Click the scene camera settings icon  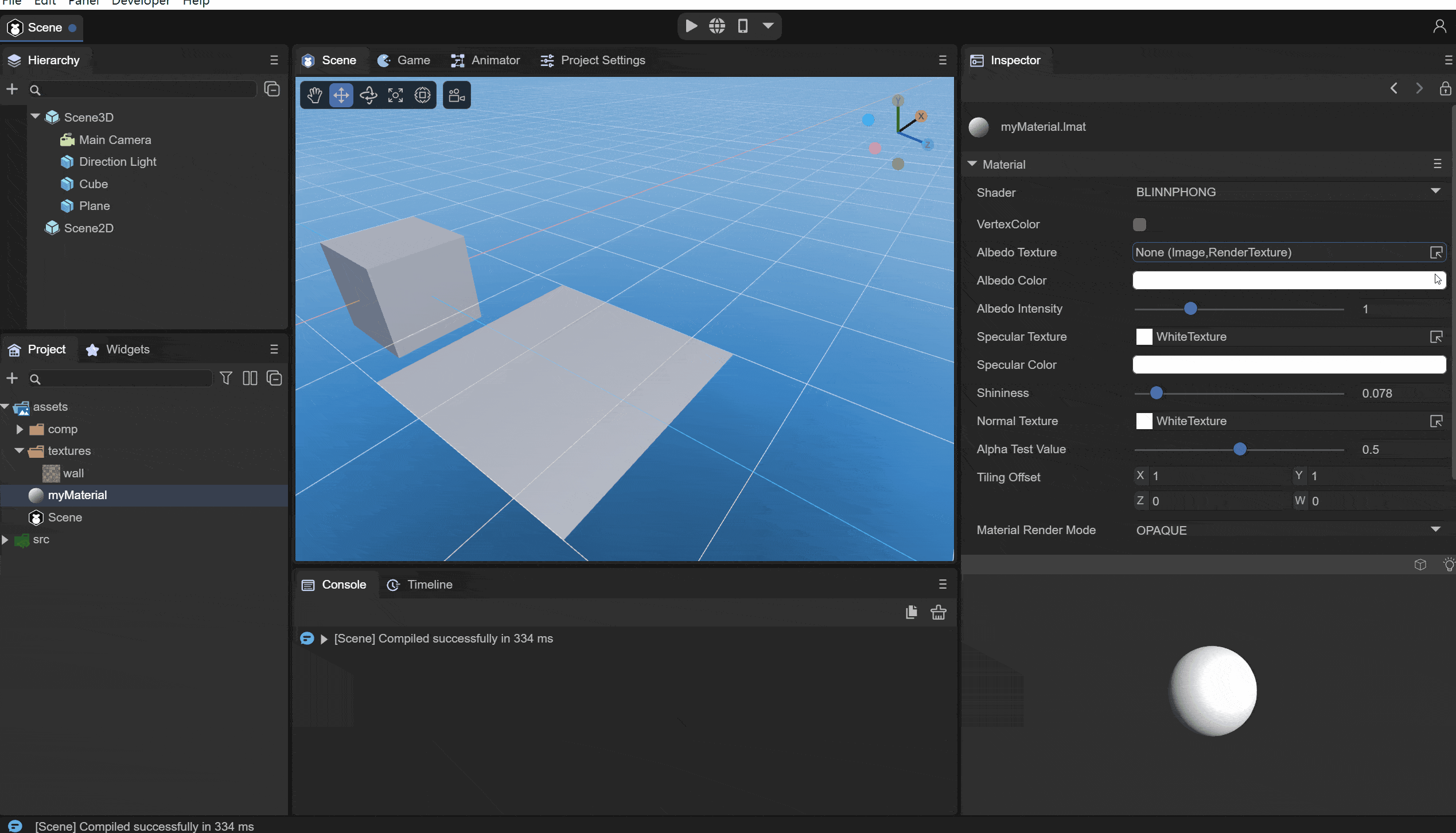(457, 95)
